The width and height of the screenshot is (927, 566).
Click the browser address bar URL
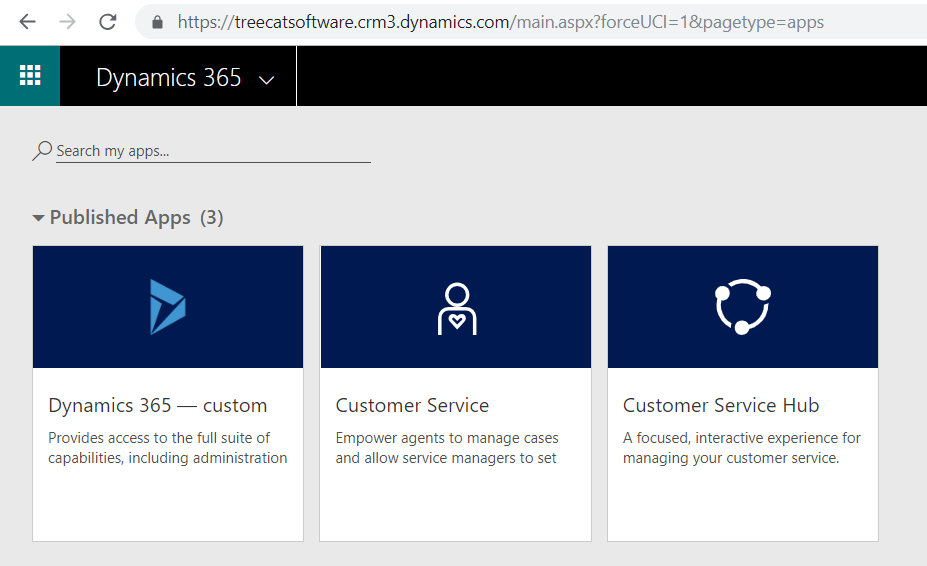coord(500,22)
